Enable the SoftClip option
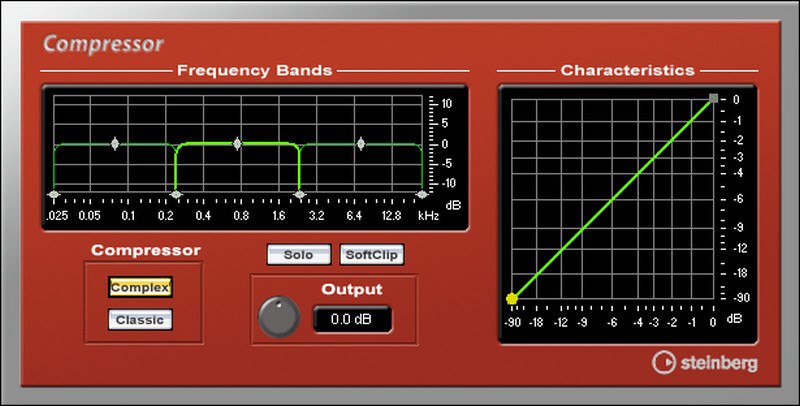This screenshot has width=800, height=406. tap(372, 254)
